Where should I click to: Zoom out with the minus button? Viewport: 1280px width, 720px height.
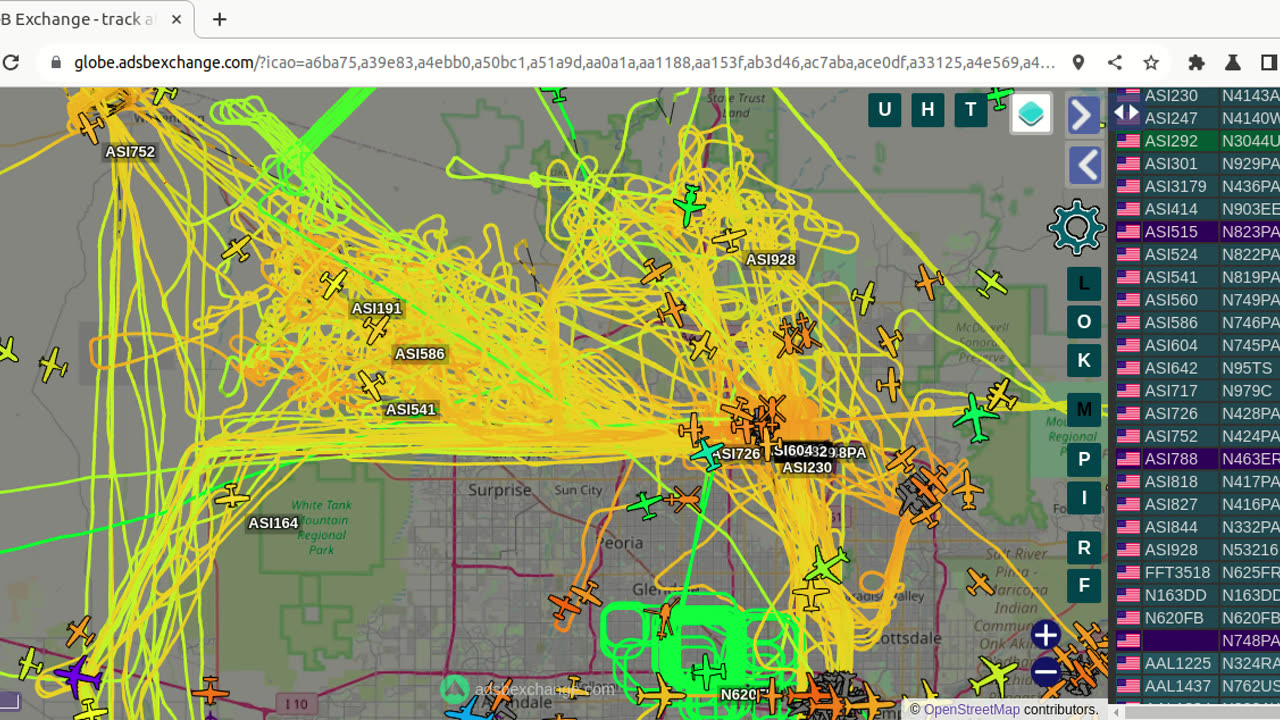pos(1045,671)
